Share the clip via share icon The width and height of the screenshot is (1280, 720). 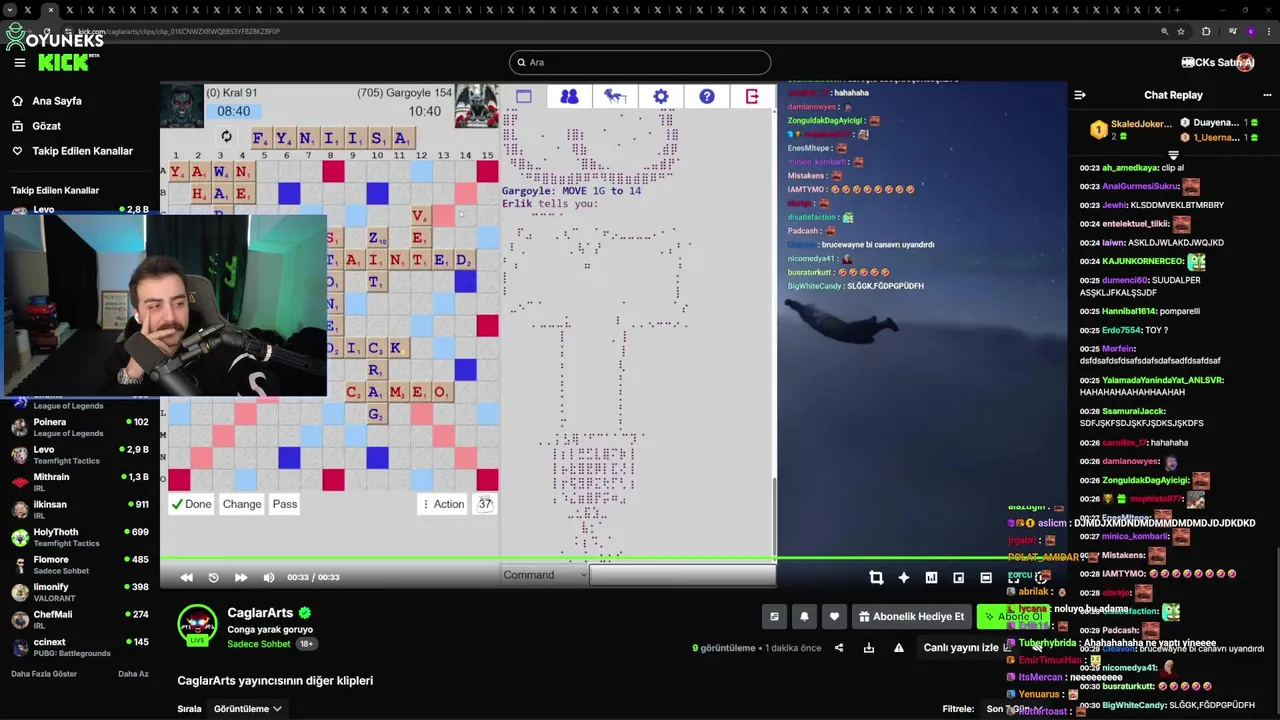[x=839, y=648]
